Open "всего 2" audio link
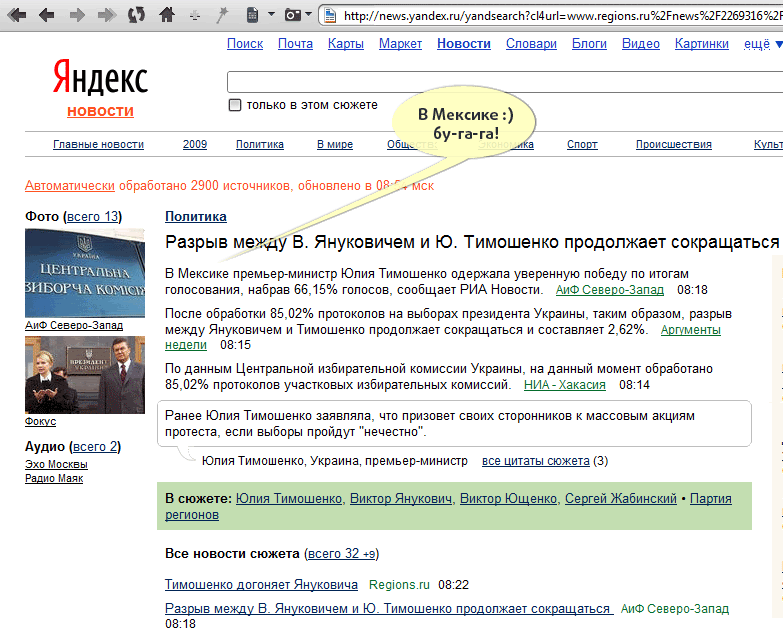The image size is (783, 630). point(95,446)
